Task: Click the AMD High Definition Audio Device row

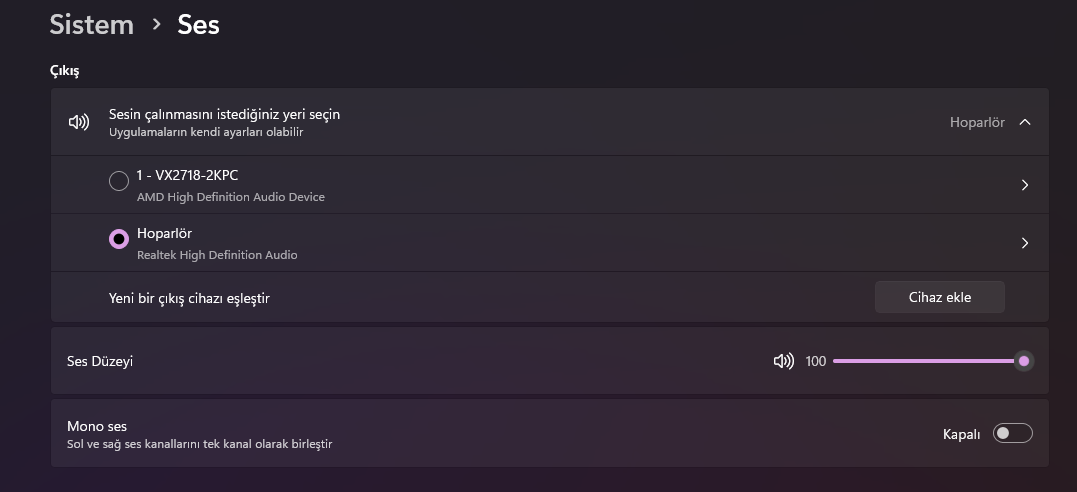Action: [x=230, y=197]
